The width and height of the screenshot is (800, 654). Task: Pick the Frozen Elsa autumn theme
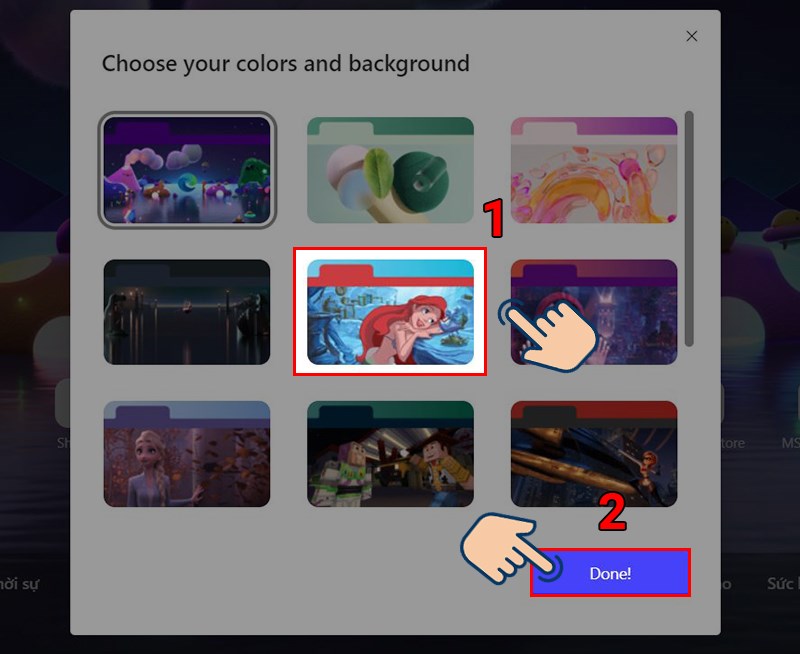[x=187, y=454]
